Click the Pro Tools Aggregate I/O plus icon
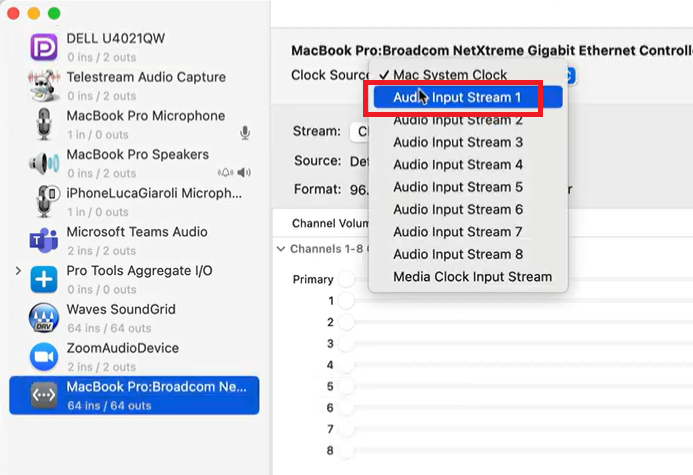The image size is (693, 475). coord(44,279)
